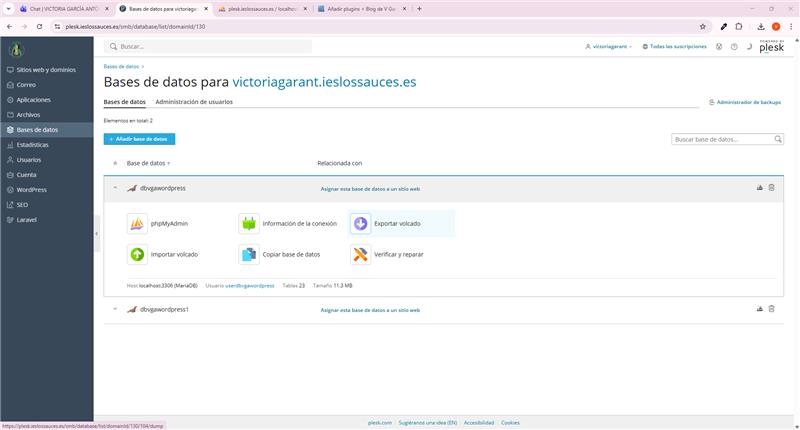Go to Sitios web y dominios

pyautogui.click(x=45, y=70)
